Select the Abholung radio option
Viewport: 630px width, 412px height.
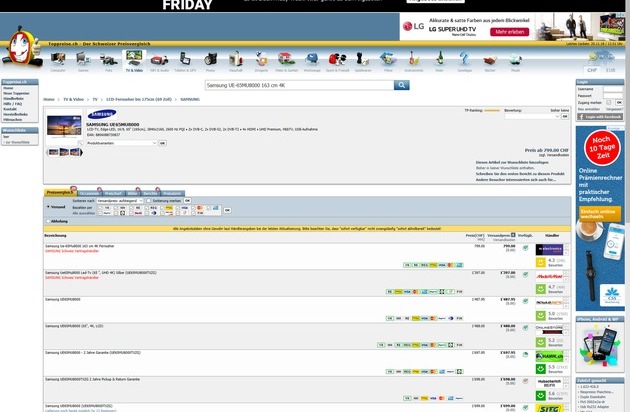click(x=48, y=221)
